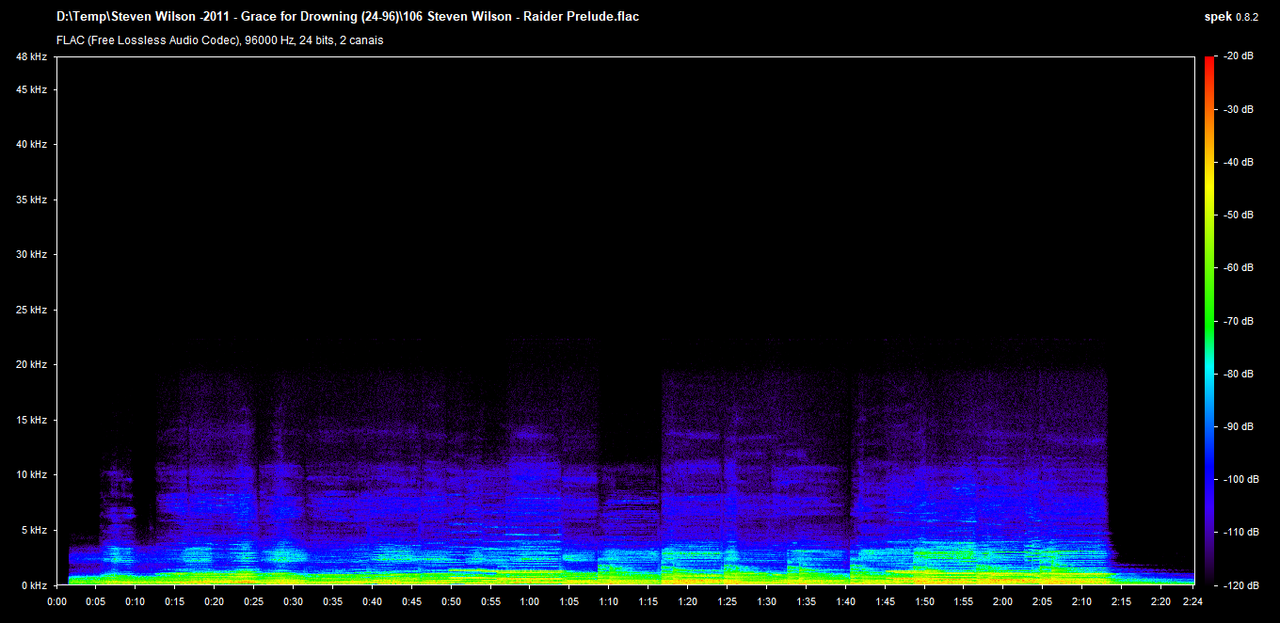Click the 30 kHz frequency label
This screenshot has width=1280, height=623.
pyautogui.click(x=31, y=255)
